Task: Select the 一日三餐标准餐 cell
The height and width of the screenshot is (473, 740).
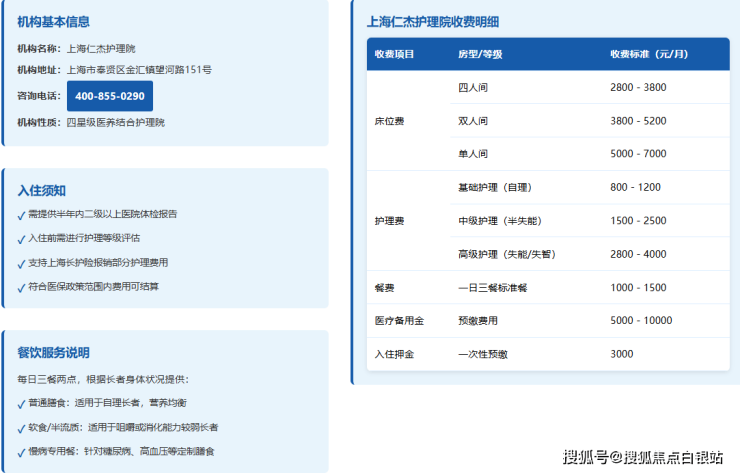Action: click(x=493, y=287)
